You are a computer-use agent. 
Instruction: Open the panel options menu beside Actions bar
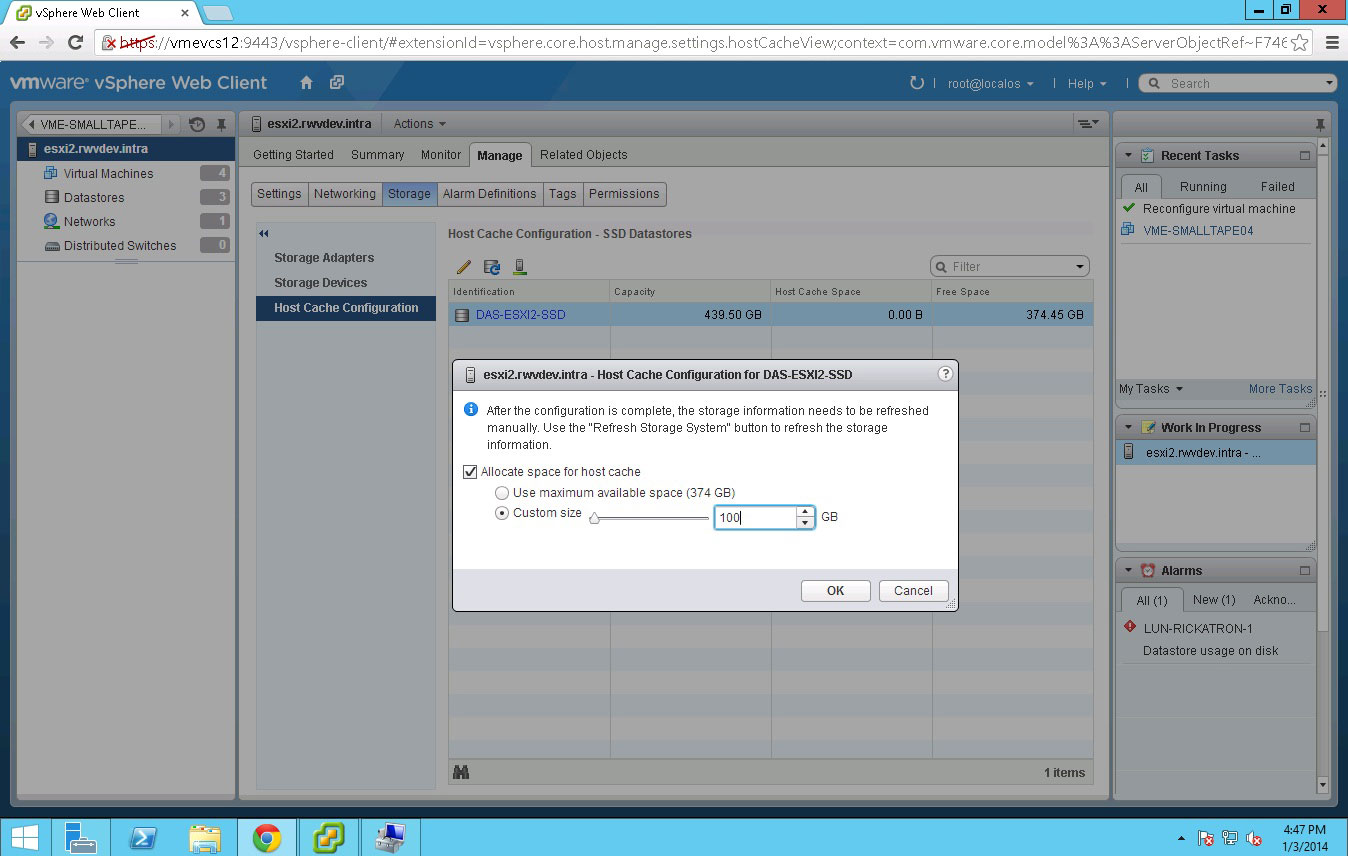[1087, 124]
